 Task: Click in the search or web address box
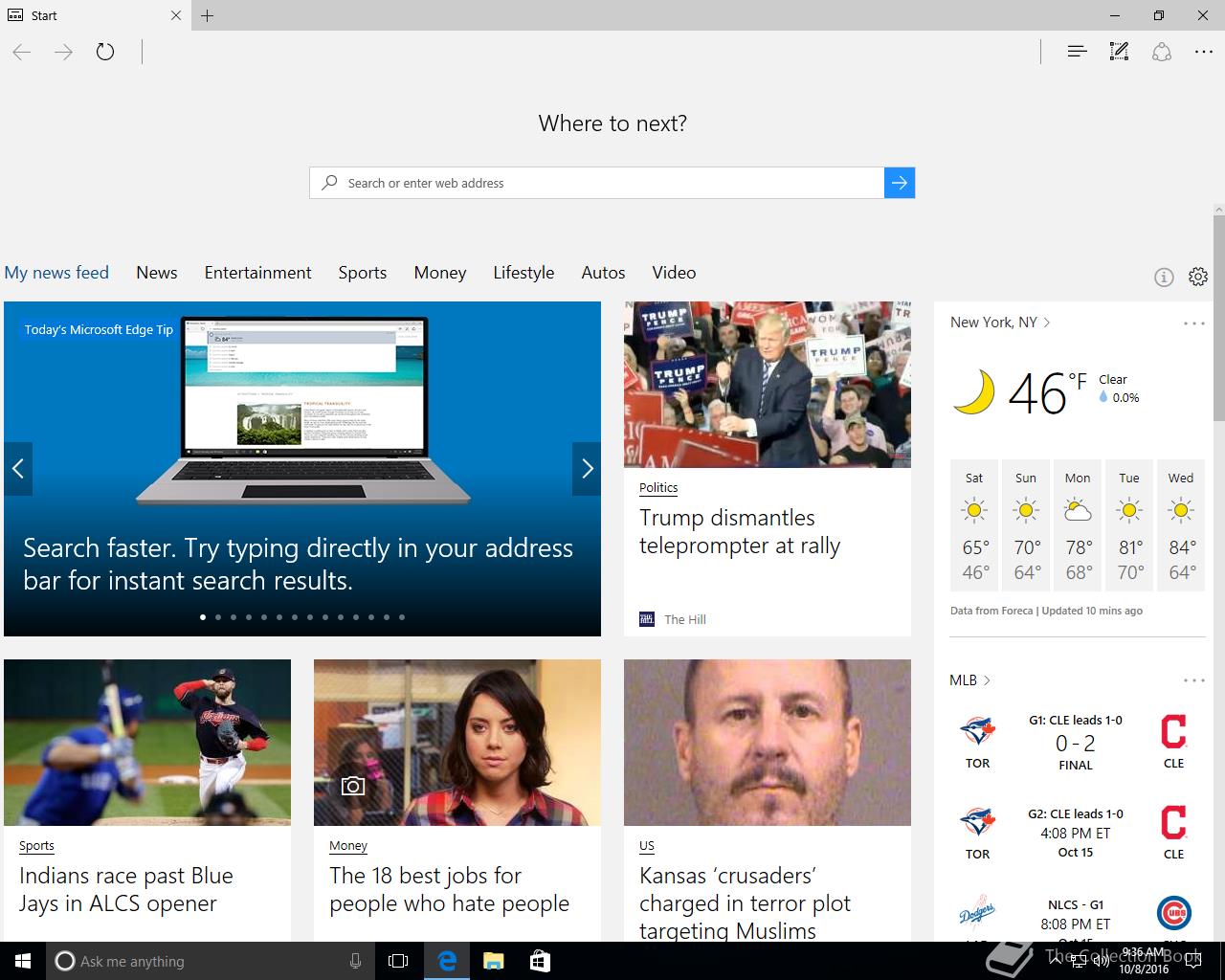597,183
